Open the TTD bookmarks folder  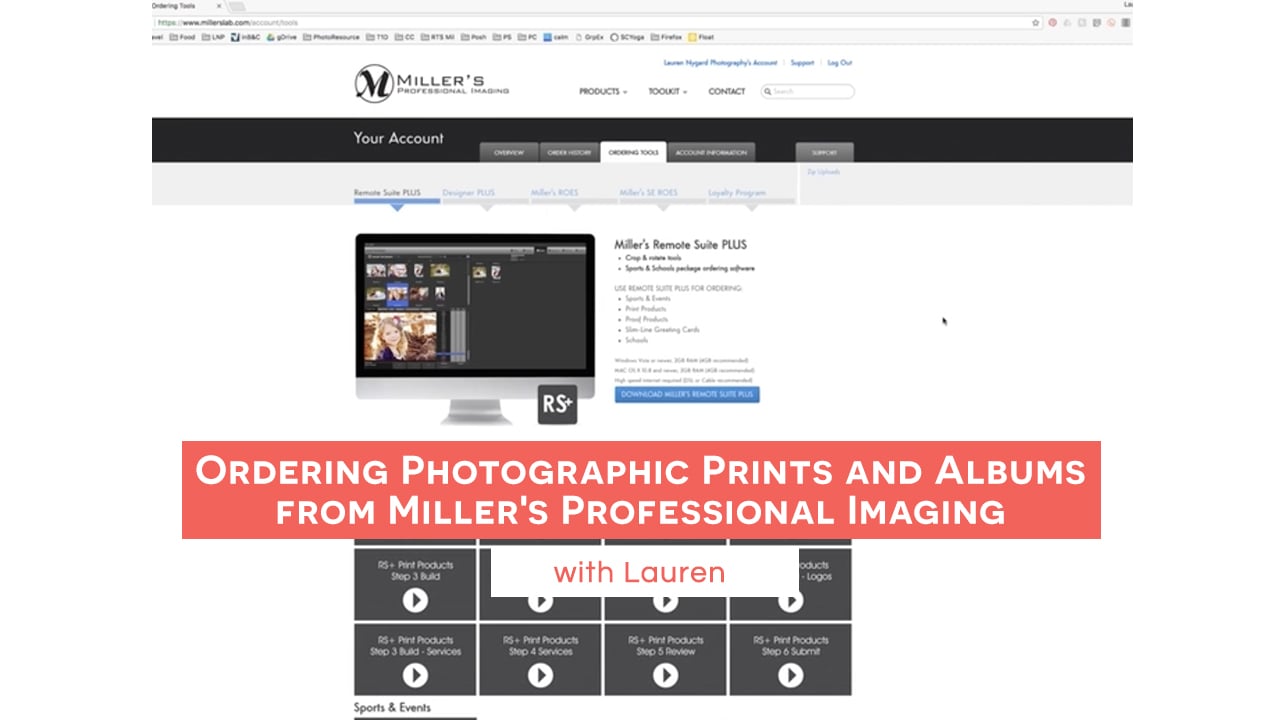click(x=377, y=37)
